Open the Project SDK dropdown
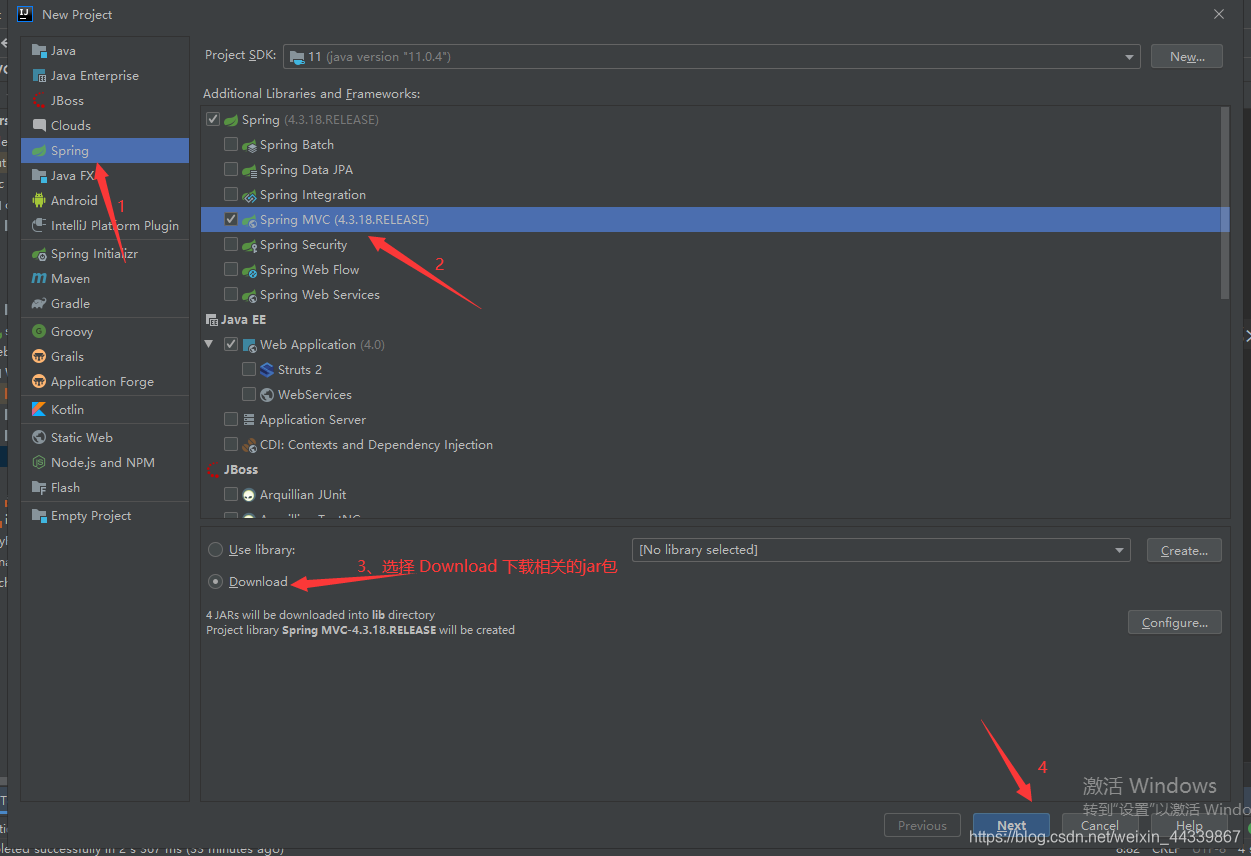 pyautogui.click(x=712, y=57)
